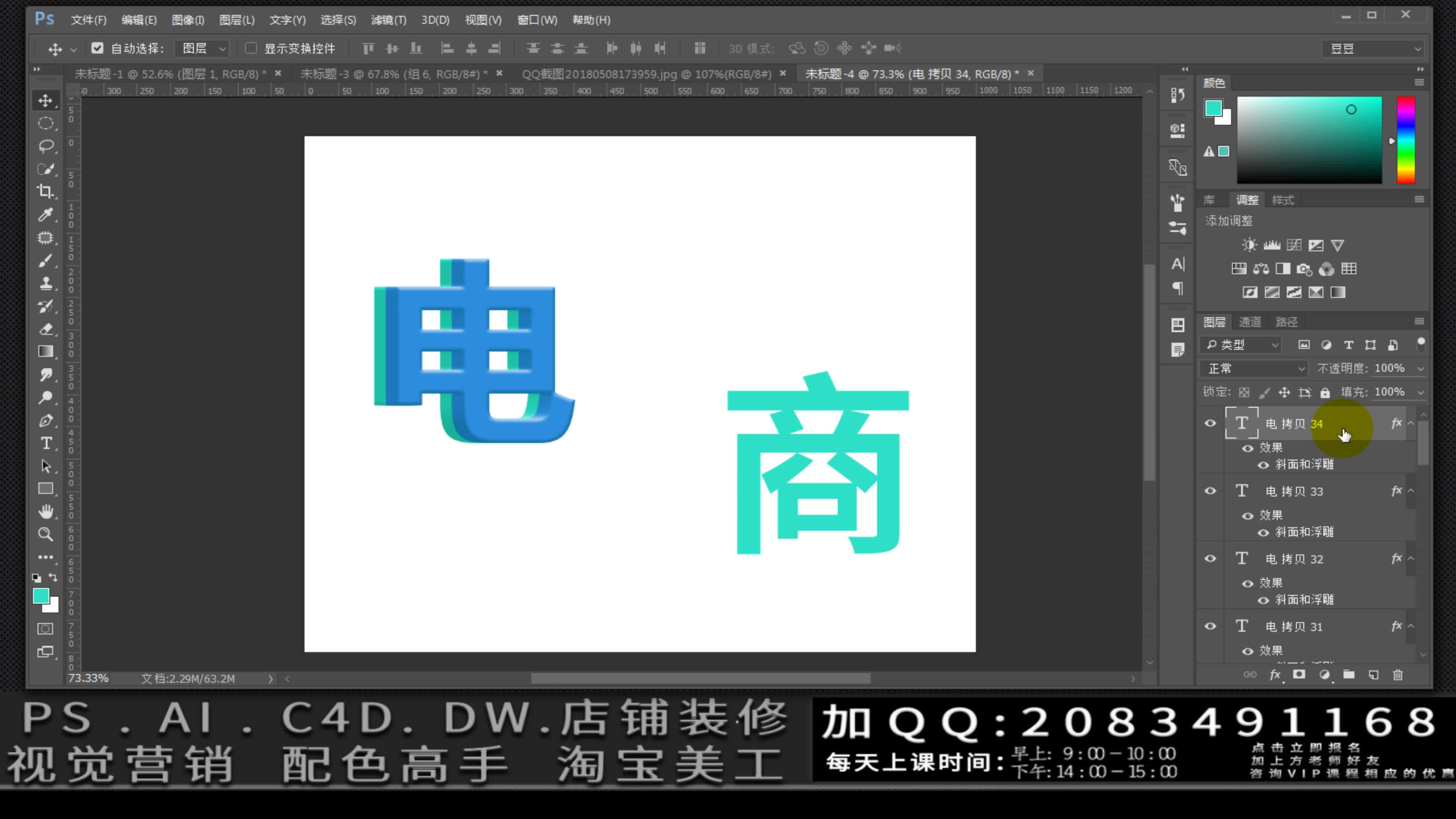Click the new group folder icon
1456x819 pixels.
(1349, 674)
